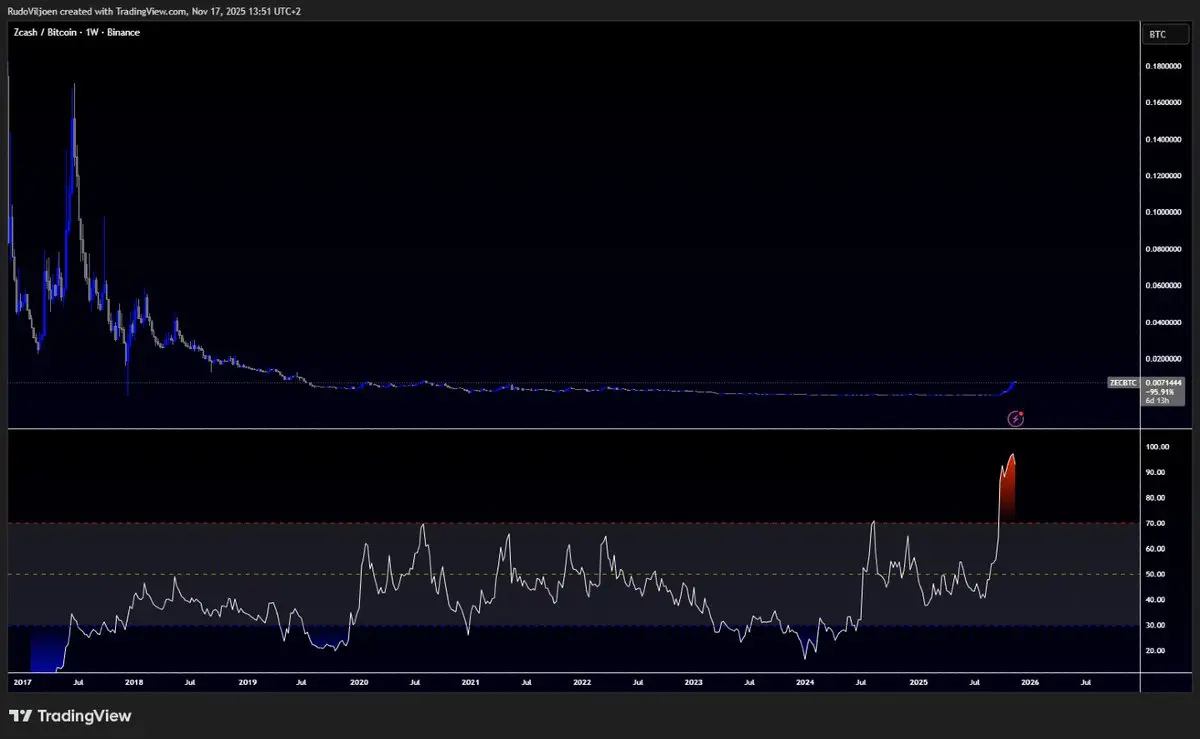The width and height of the screenshot is (1200, 739).
Task: Click the 2026 label on time axis
Action: point(1030,682)
